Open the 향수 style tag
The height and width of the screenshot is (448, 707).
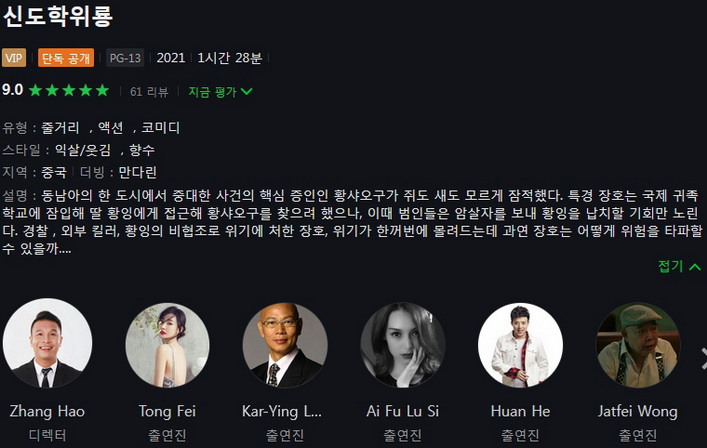point(142,150)
